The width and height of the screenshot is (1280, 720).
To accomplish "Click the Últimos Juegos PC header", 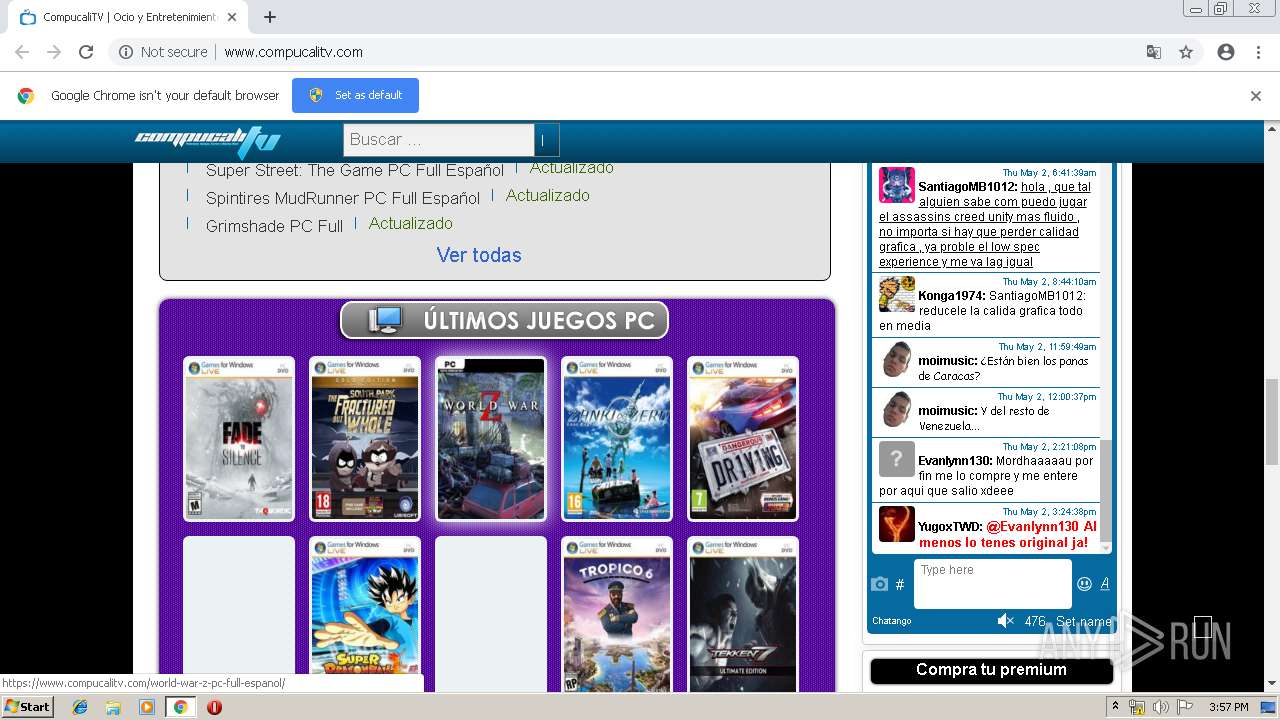I will pos(504,321).
